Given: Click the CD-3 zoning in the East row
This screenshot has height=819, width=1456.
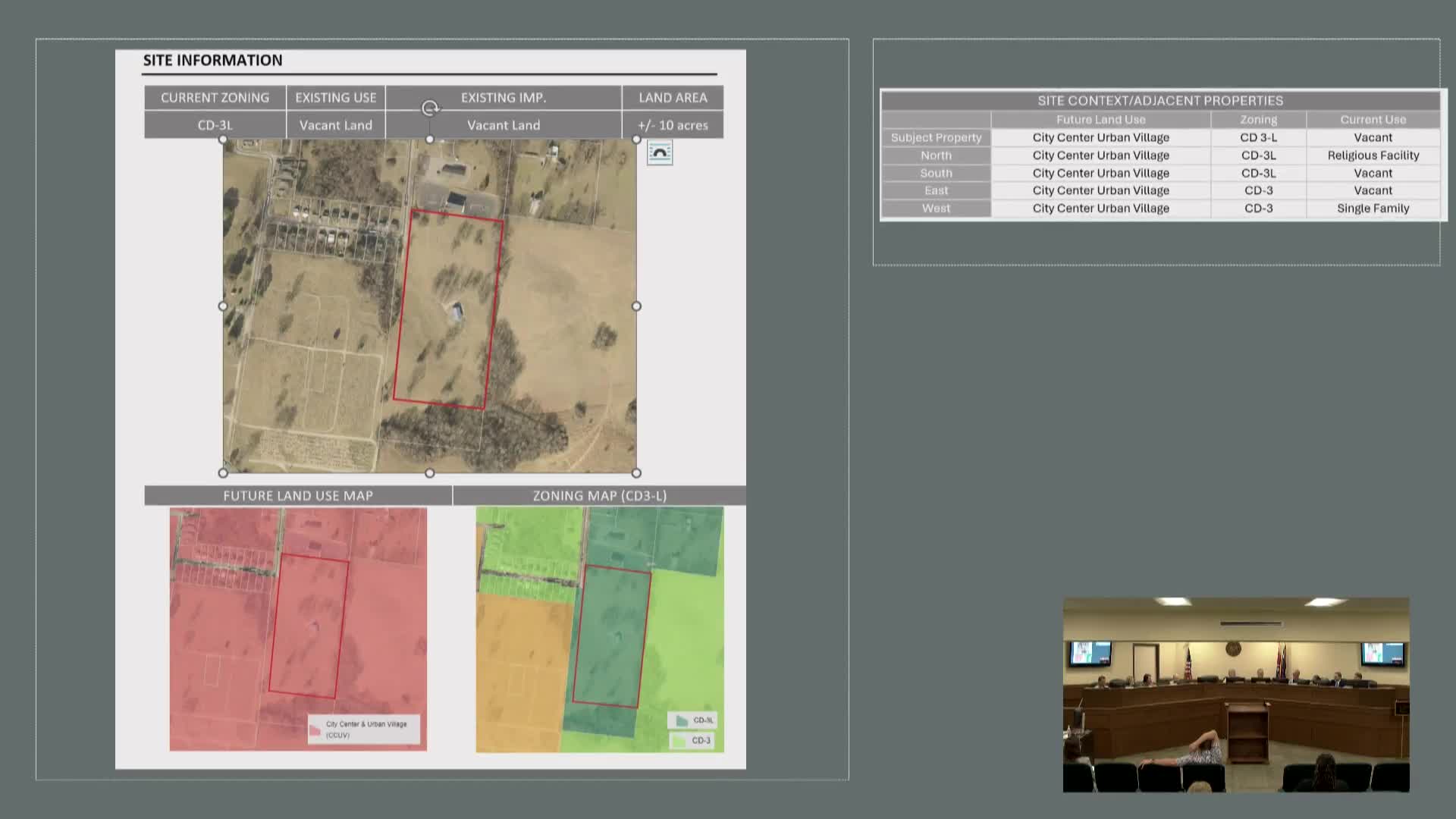Looking at the screenshot, I should coord(1259,190).
